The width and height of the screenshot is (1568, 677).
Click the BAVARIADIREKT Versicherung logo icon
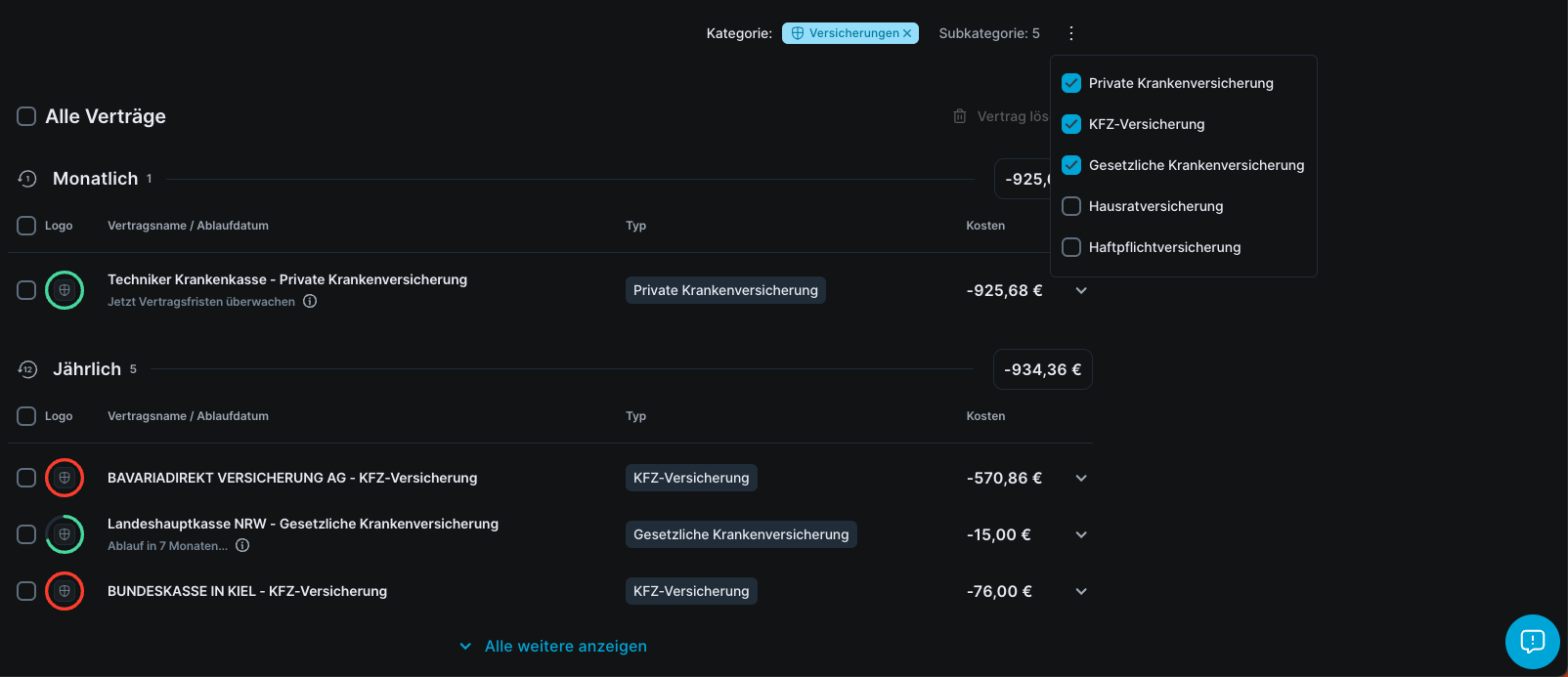tap(65, 478)
